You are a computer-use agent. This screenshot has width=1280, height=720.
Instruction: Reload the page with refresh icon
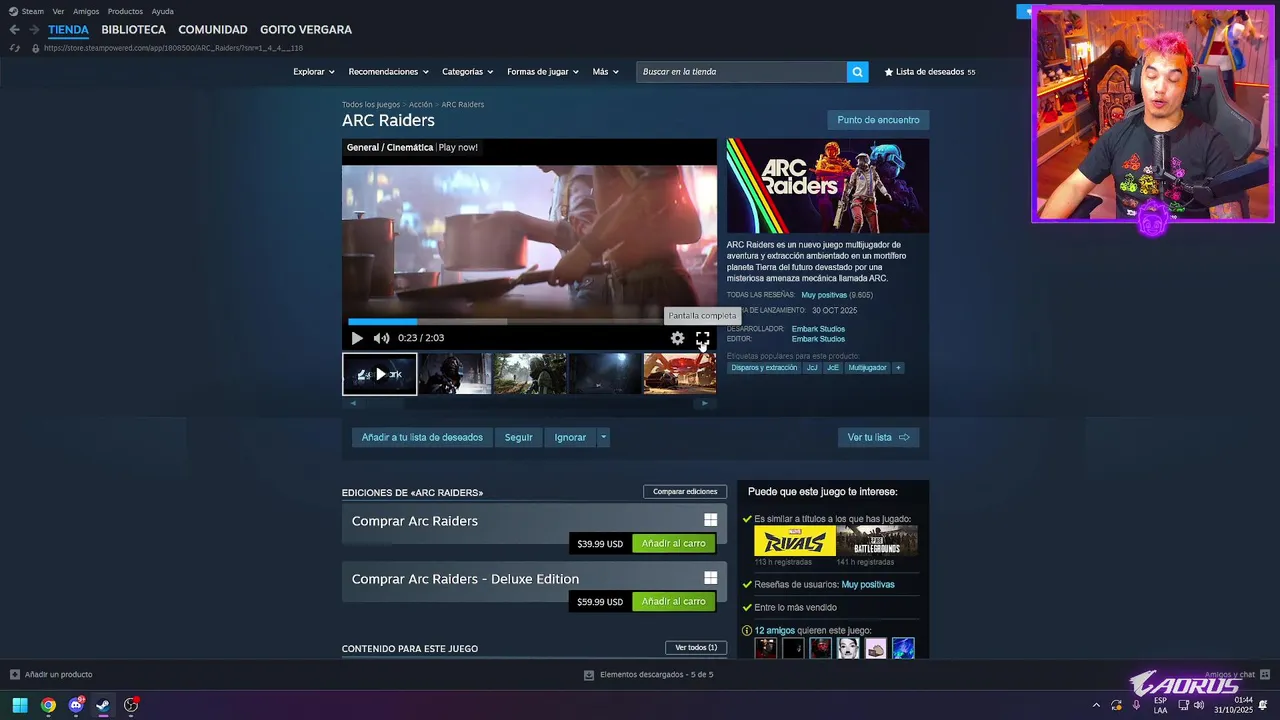pos(14,48)
